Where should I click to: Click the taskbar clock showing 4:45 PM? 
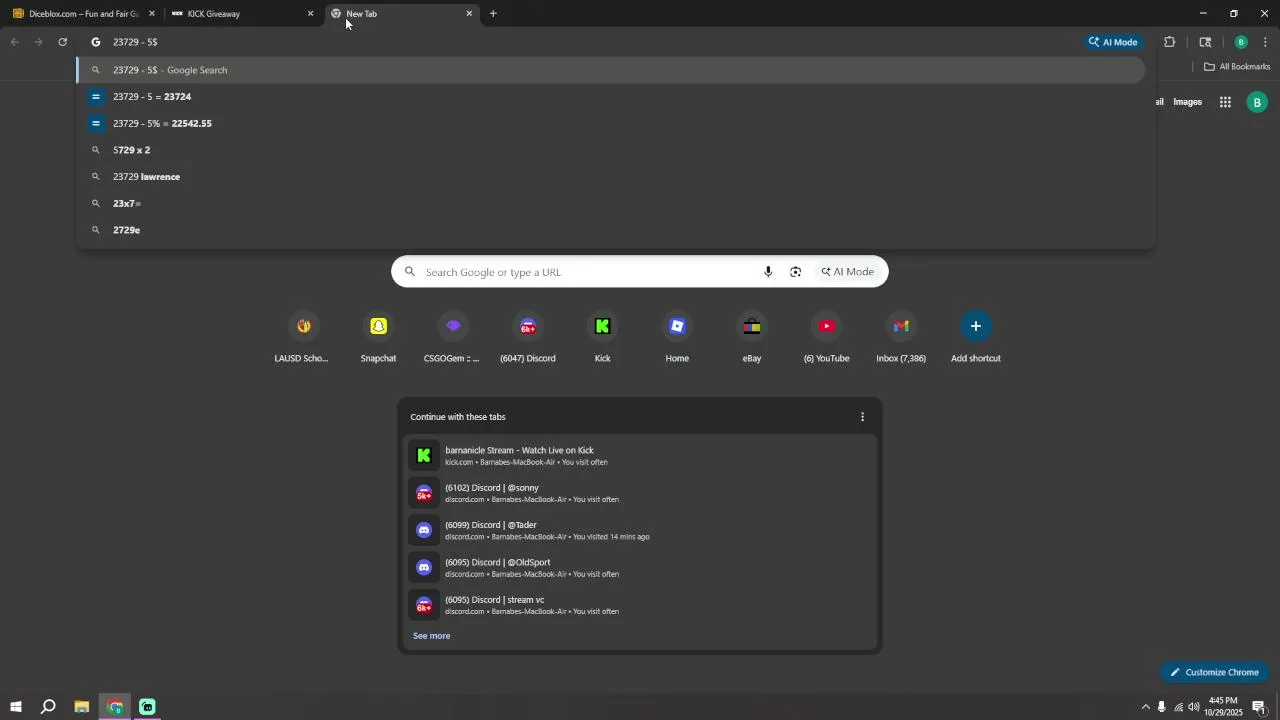[1224, 707]
